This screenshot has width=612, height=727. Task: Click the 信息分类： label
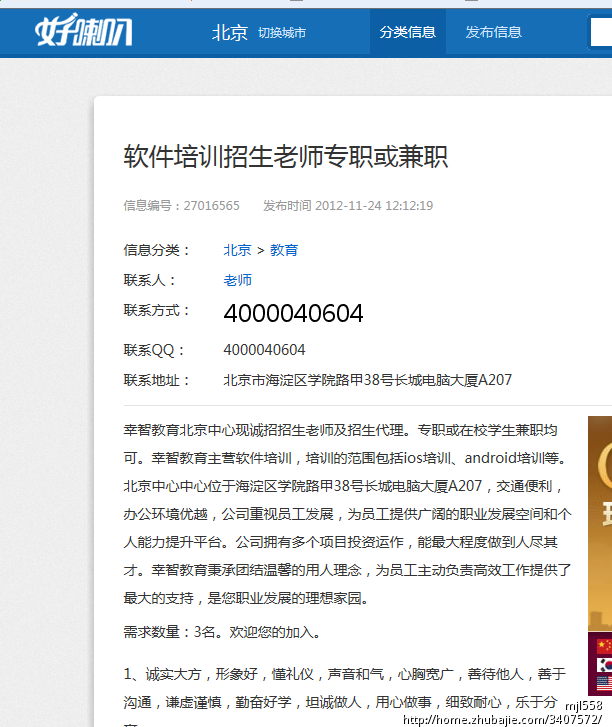tap(157, 250)
